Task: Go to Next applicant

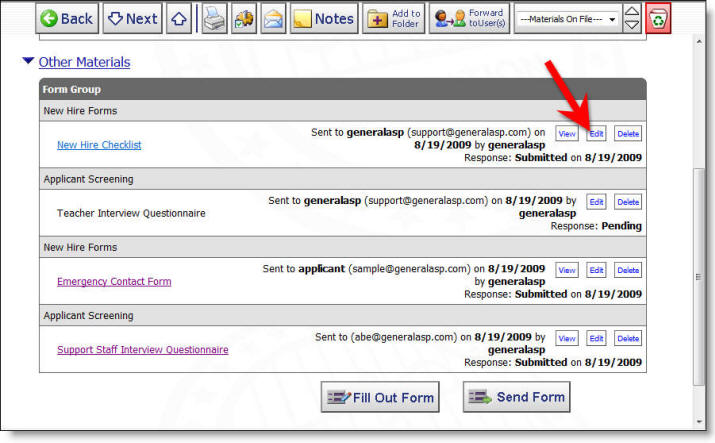Action: 132,18
